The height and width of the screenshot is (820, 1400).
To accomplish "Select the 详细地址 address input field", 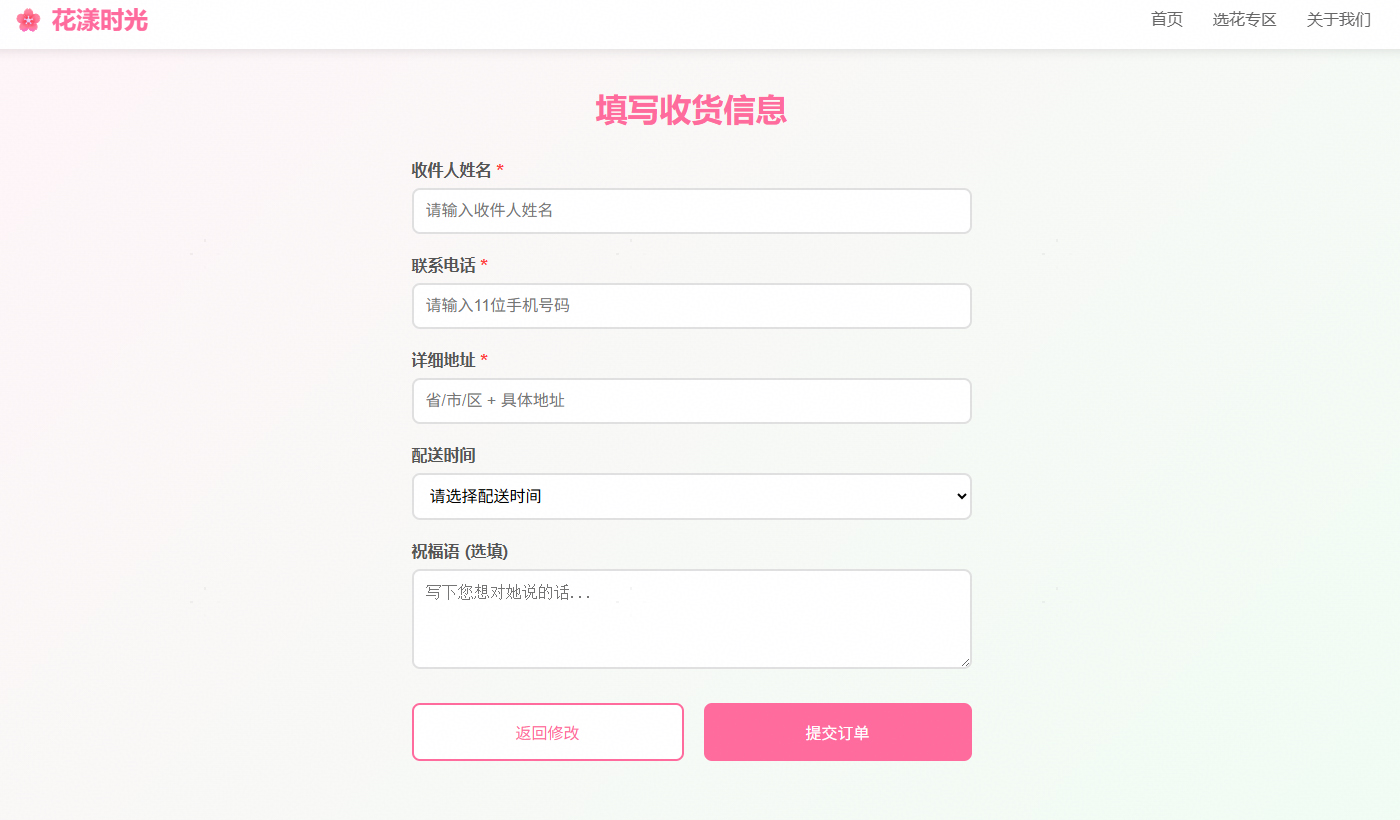I will pyautogui.click(x=691, y=401).
